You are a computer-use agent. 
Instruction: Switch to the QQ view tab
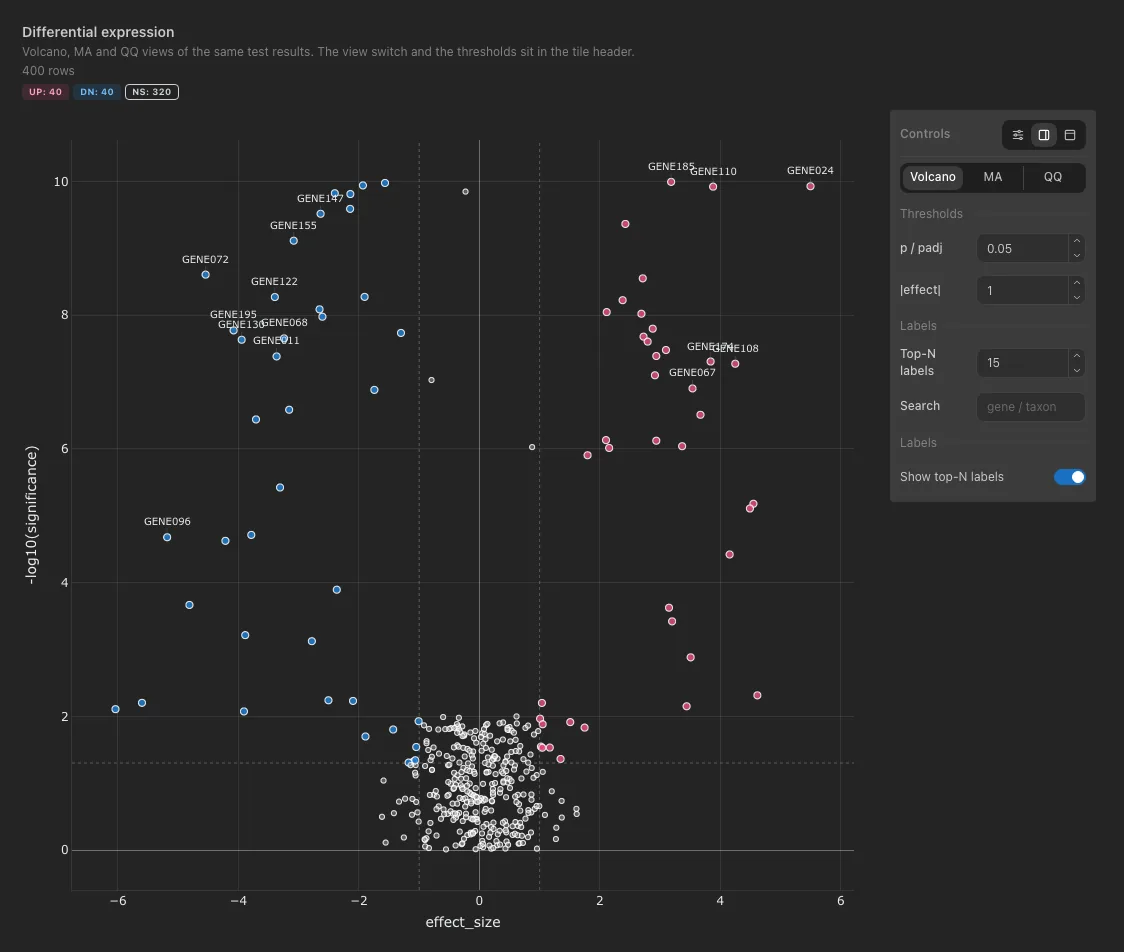coord(1052,177)
